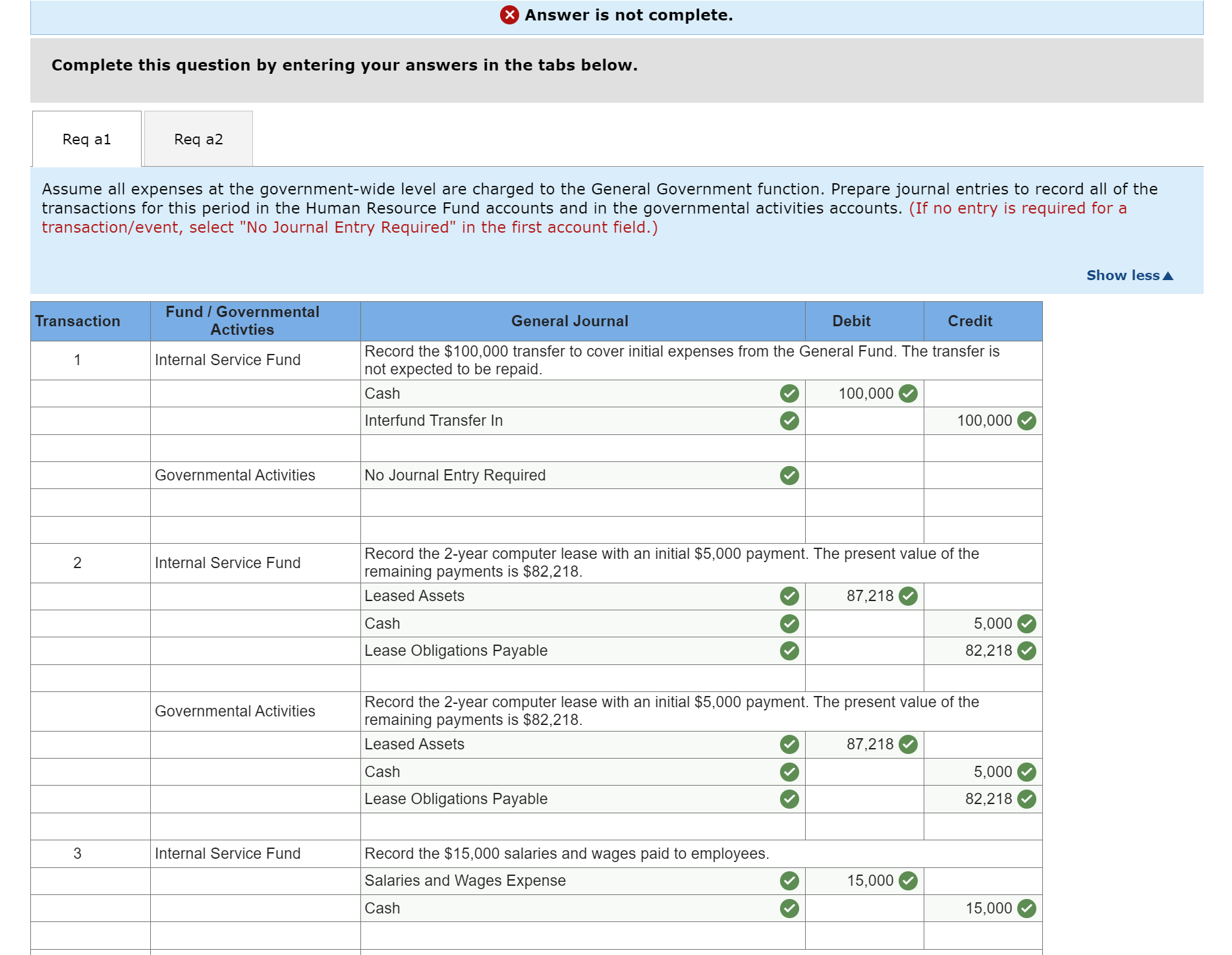The height and width of the screenshot is (955, 1232).
Task: Click the green checkmark beside Cash debit entry
Action: [x=789, y=393]
